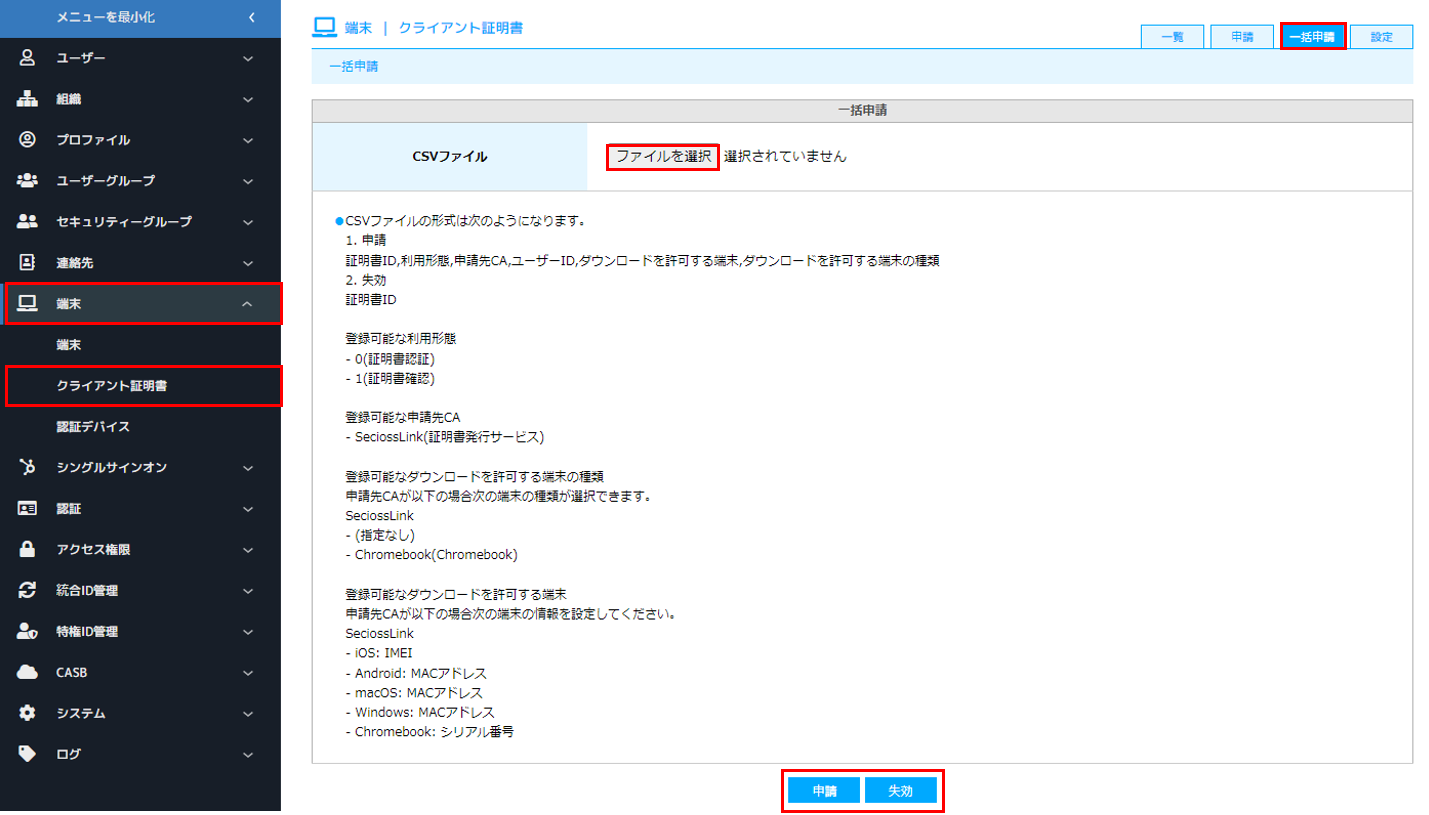Click the 認証 ID card icon
Image resolution: width=1429 pixels, height=815 pixels.
28,508
